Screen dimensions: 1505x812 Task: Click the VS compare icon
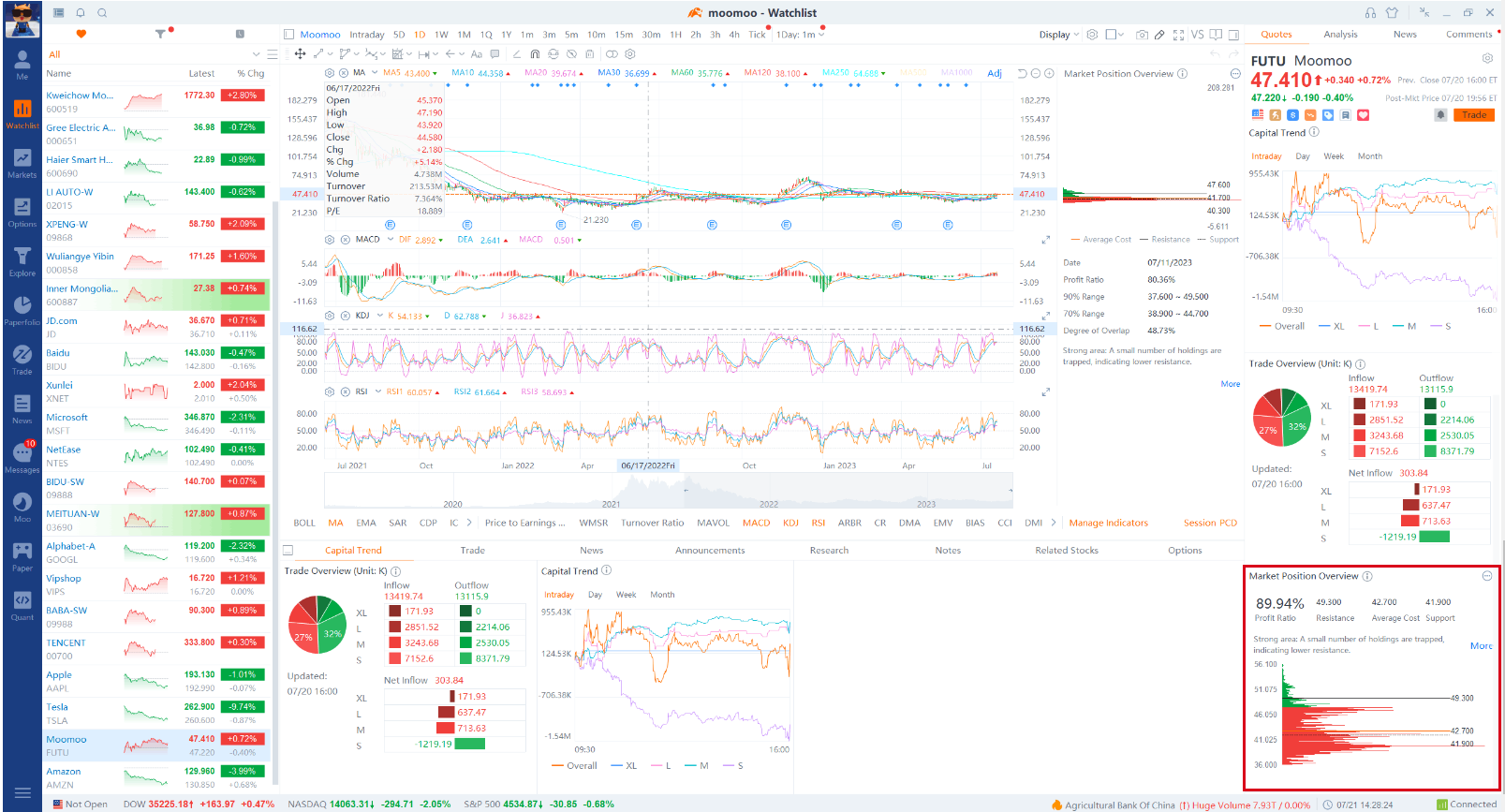pyautogui.click(x=1197, y=35)
